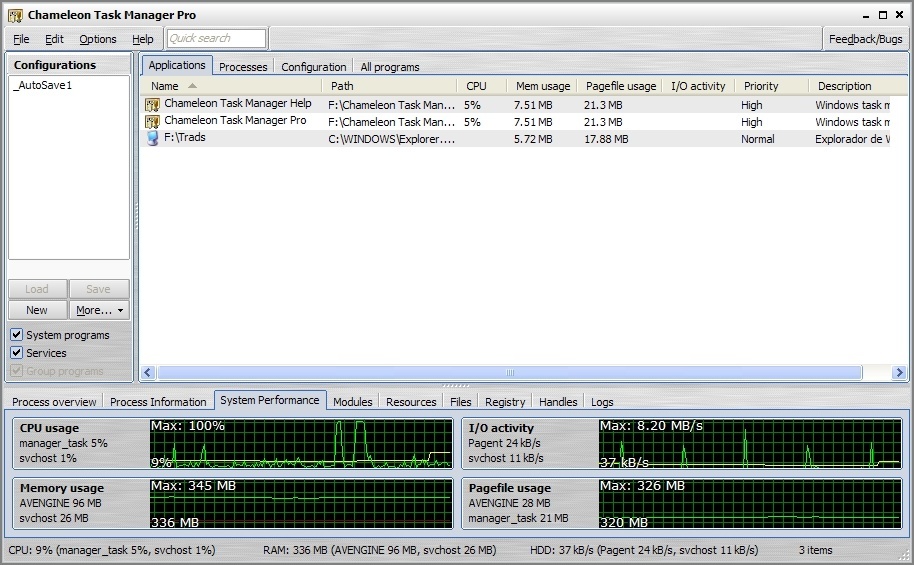Sort by the Path column header
This screenshot has height=565, width=914.
(389, 86)
